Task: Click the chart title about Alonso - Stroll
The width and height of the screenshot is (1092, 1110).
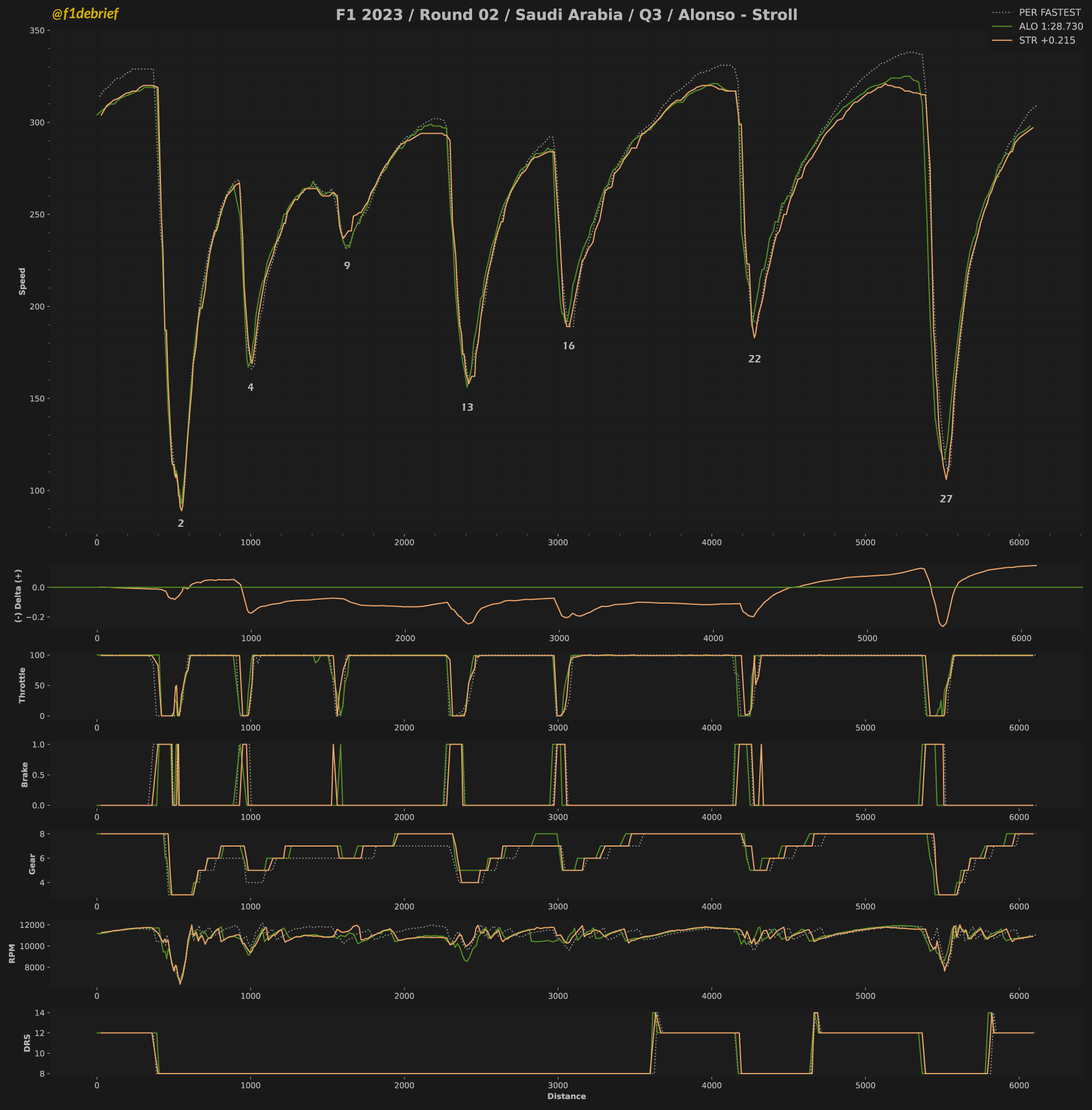Action: [566, 15]
